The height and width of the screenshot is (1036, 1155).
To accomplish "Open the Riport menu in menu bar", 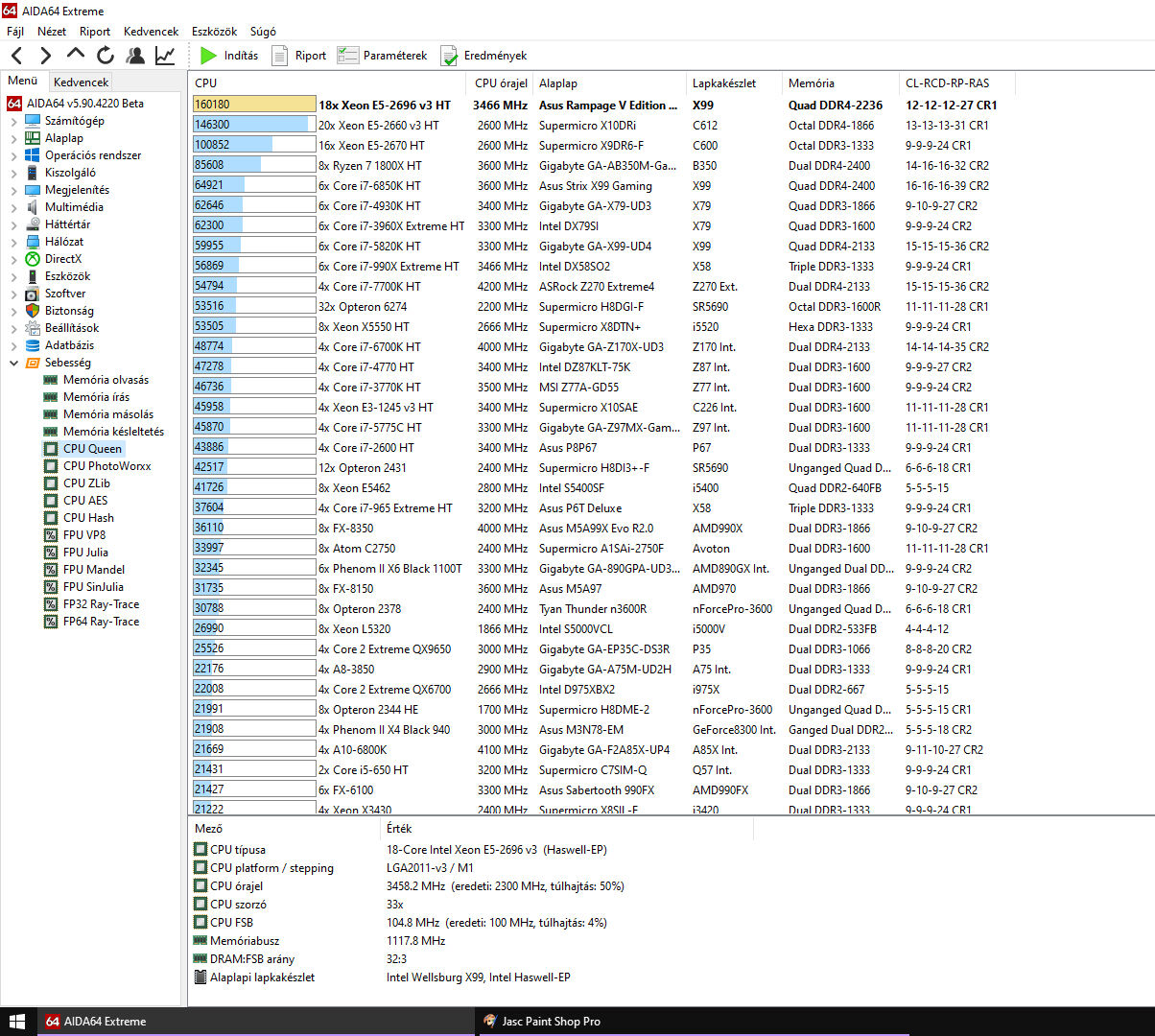I will 95,32.
